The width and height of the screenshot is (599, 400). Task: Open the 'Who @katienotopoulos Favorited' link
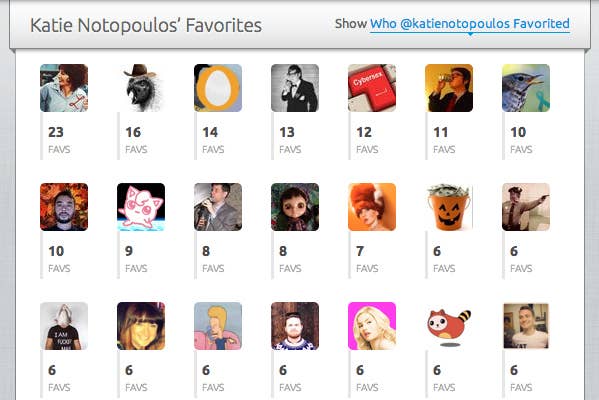(x=469, y=24)
